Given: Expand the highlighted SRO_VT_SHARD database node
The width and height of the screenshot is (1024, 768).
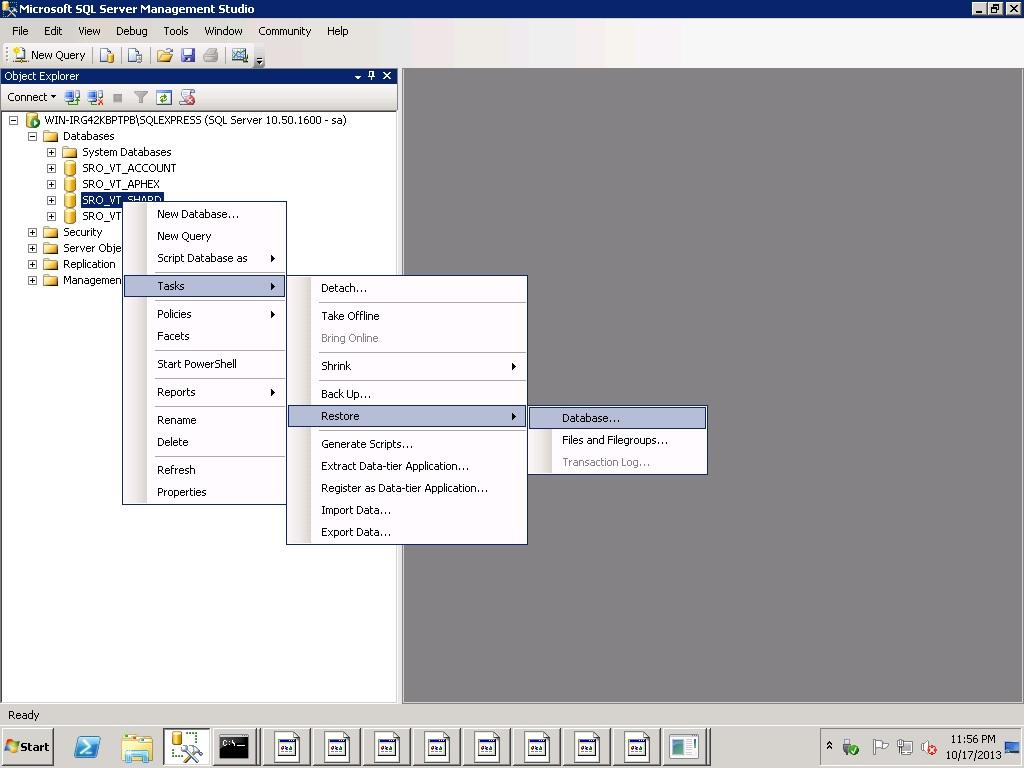Looking at the screenshot, I should (x=51, y=200).
